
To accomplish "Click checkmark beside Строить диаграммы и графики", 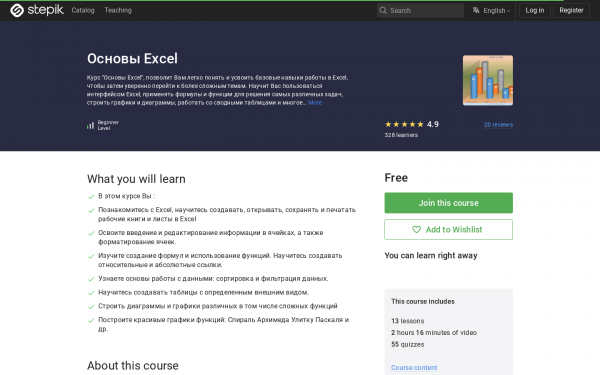I will click(91, 307).
